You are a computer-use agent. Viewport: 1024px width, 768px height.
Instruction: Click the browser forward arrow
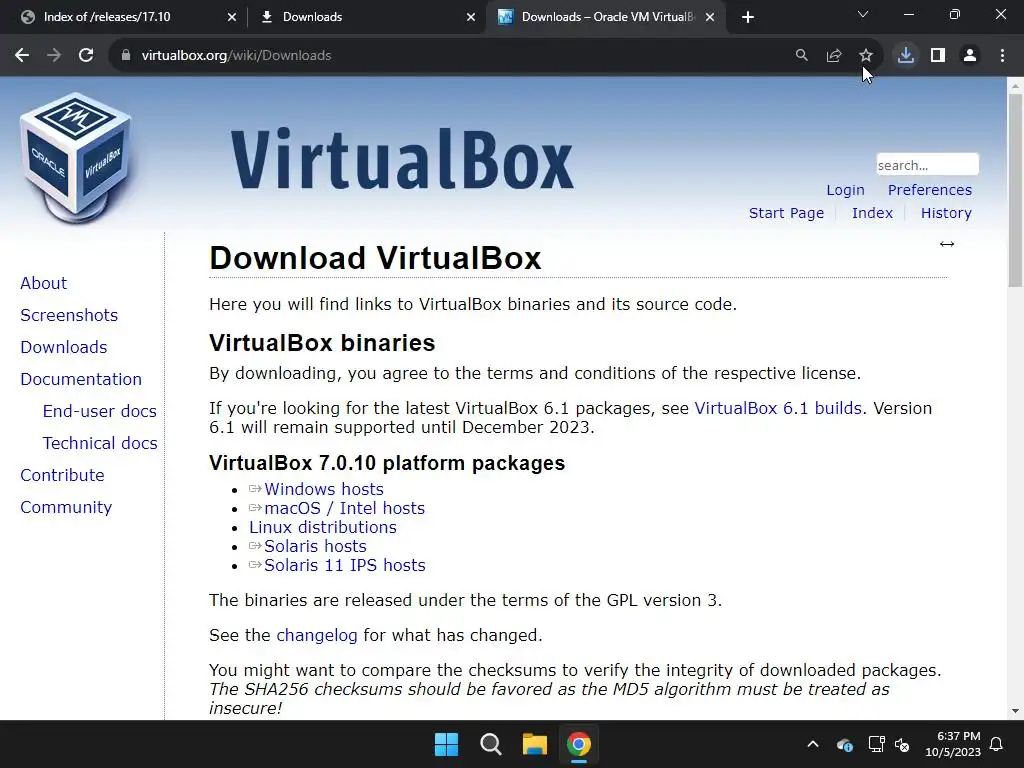[x=54, y=56]
